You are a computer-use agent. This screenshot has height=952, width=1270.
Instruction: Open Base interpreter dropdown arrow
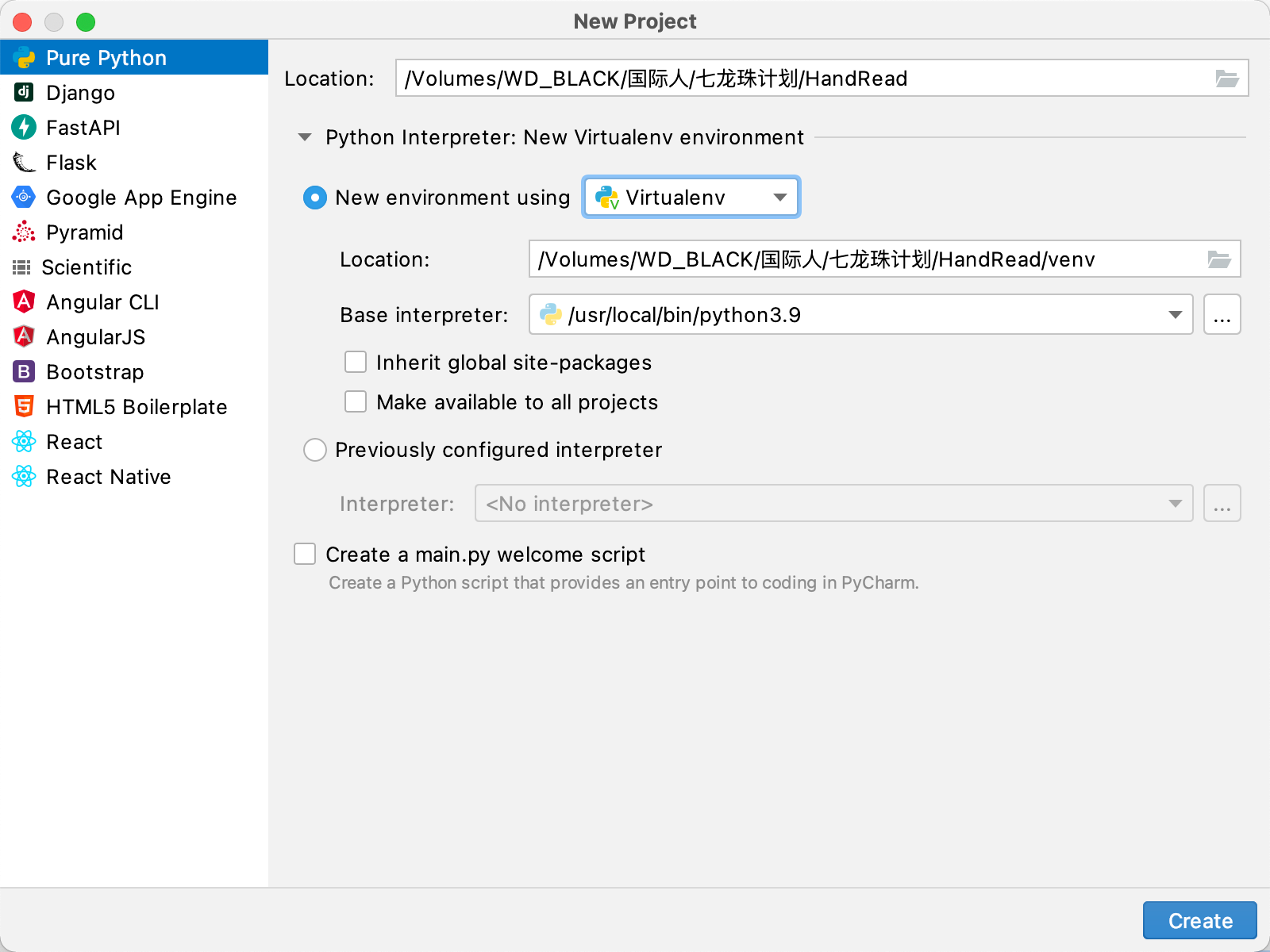pyautogui.click(x=1176, y=315)
